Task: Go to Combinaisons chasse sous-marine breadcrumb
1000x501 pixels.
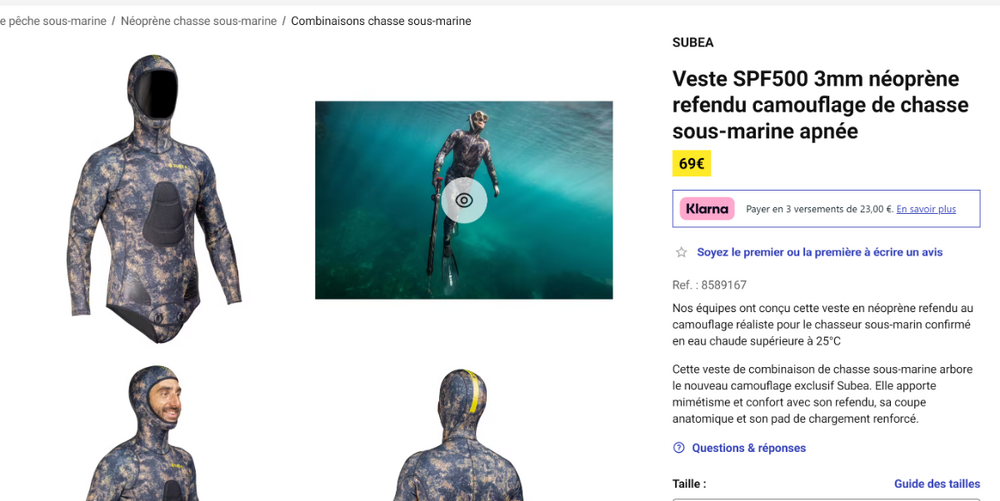Action: (381, 21)
